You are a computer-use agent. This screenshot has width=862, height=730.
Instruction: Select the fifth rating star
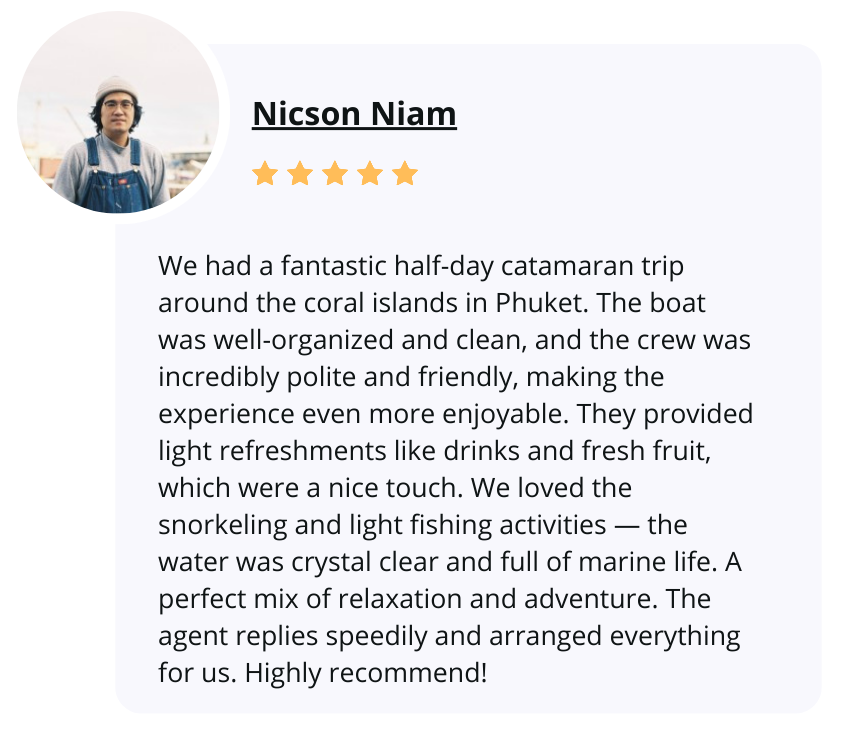(x=405, y=173)
